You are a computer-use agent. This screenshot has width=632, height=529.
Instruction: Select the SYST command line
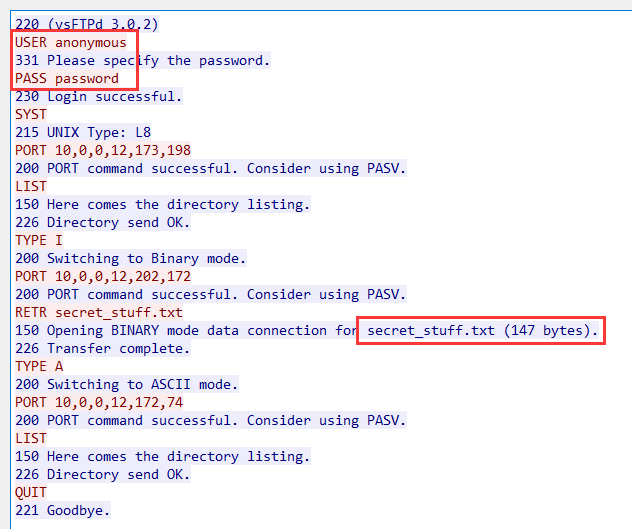30,114
